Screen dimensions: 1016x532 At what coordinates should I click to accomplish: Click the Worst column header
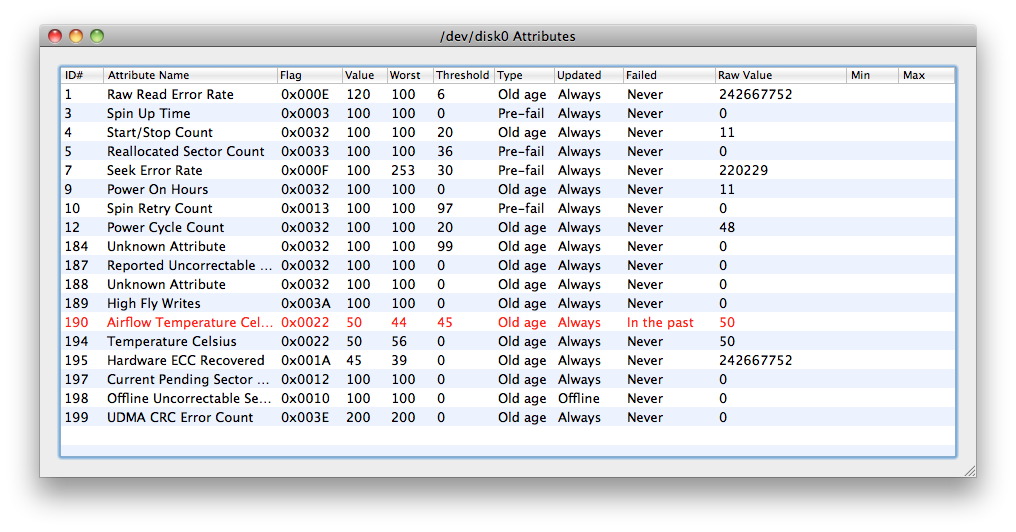(410, 75)
